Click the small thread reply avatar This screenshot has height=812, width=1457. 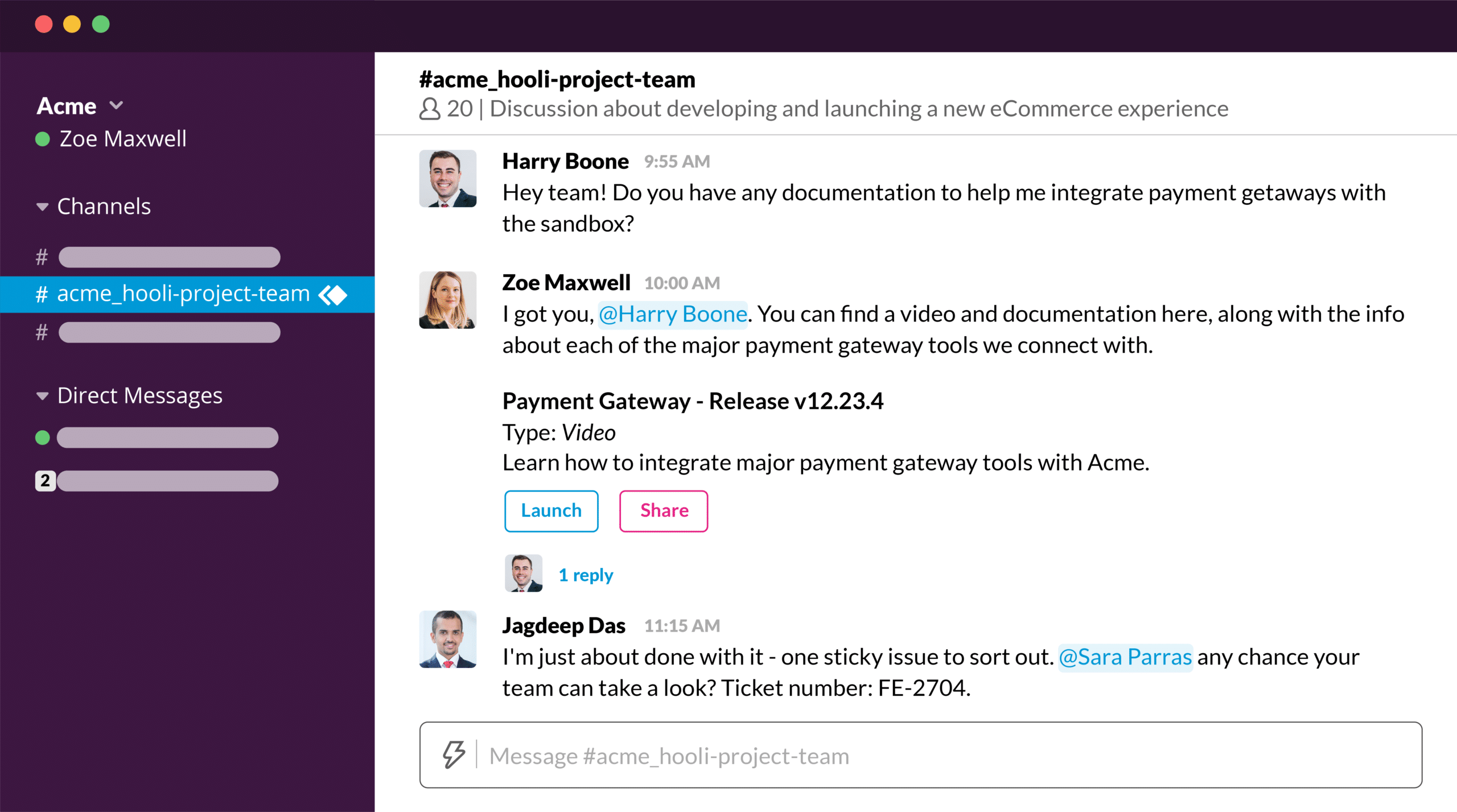[x=524, y=574]
